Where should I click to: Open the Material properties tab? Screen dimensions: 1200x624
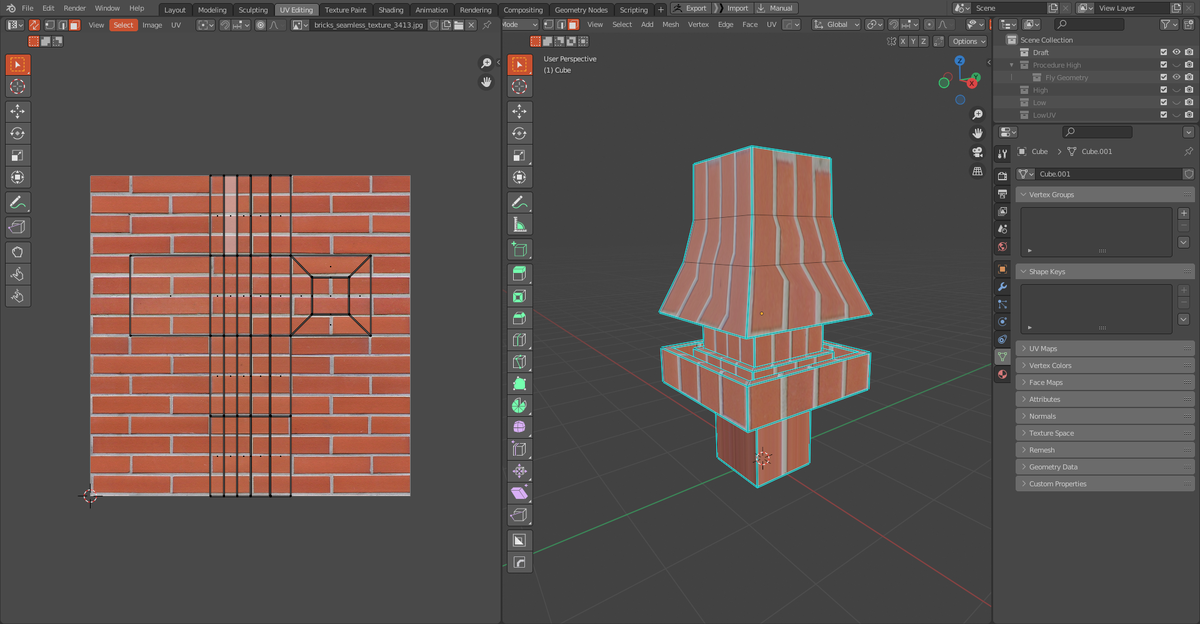1002,374
